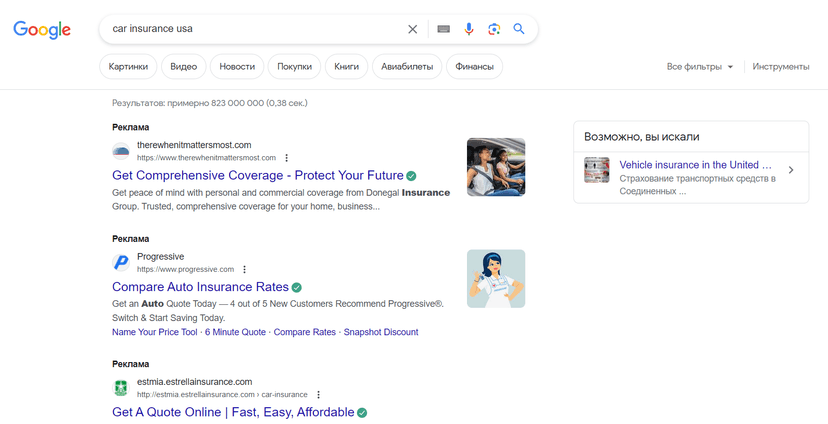Image resolution: width=828 pixels, height=424 pixels.
Task: Select the Книги filter tab
Action: [x=346, y=67]
